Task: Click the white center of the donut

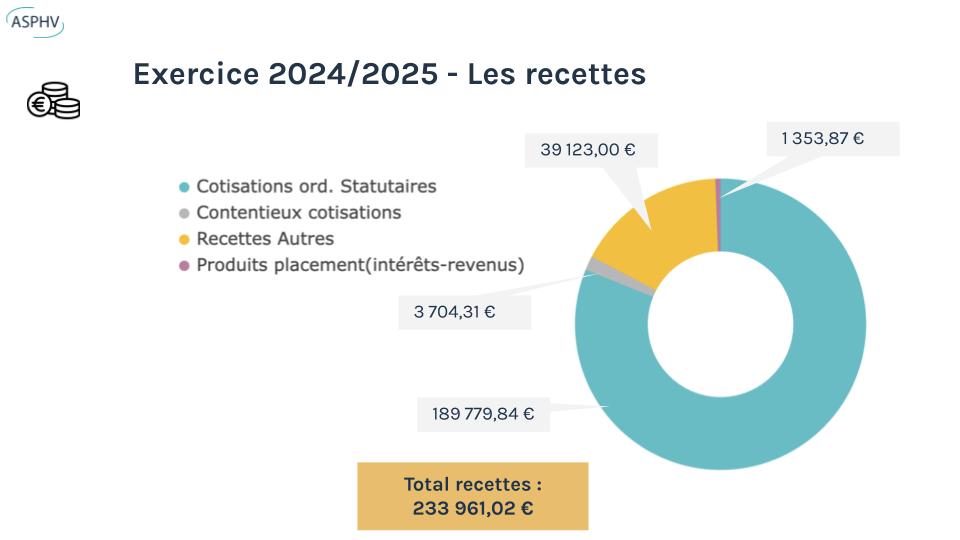Action: [x=720, y=324]
